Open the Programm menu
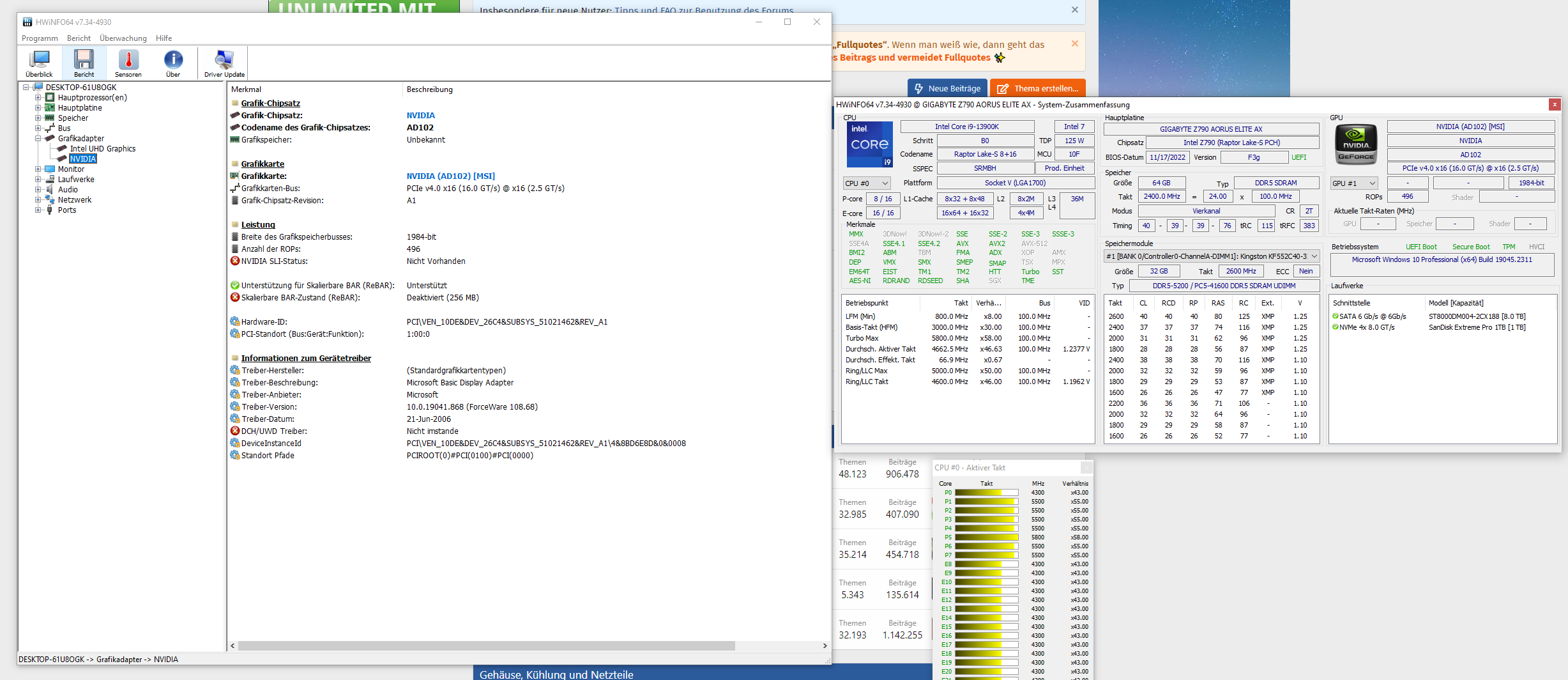The width and height of the screenshot is (1568, 680). (x=40, y=38)
